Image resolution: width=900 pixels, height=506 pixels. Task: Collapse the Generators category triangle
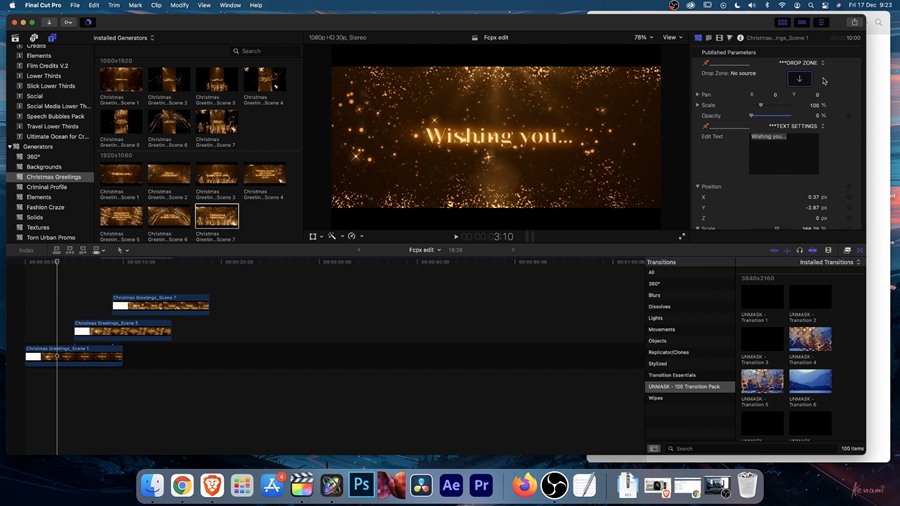(x=10, y=147)
